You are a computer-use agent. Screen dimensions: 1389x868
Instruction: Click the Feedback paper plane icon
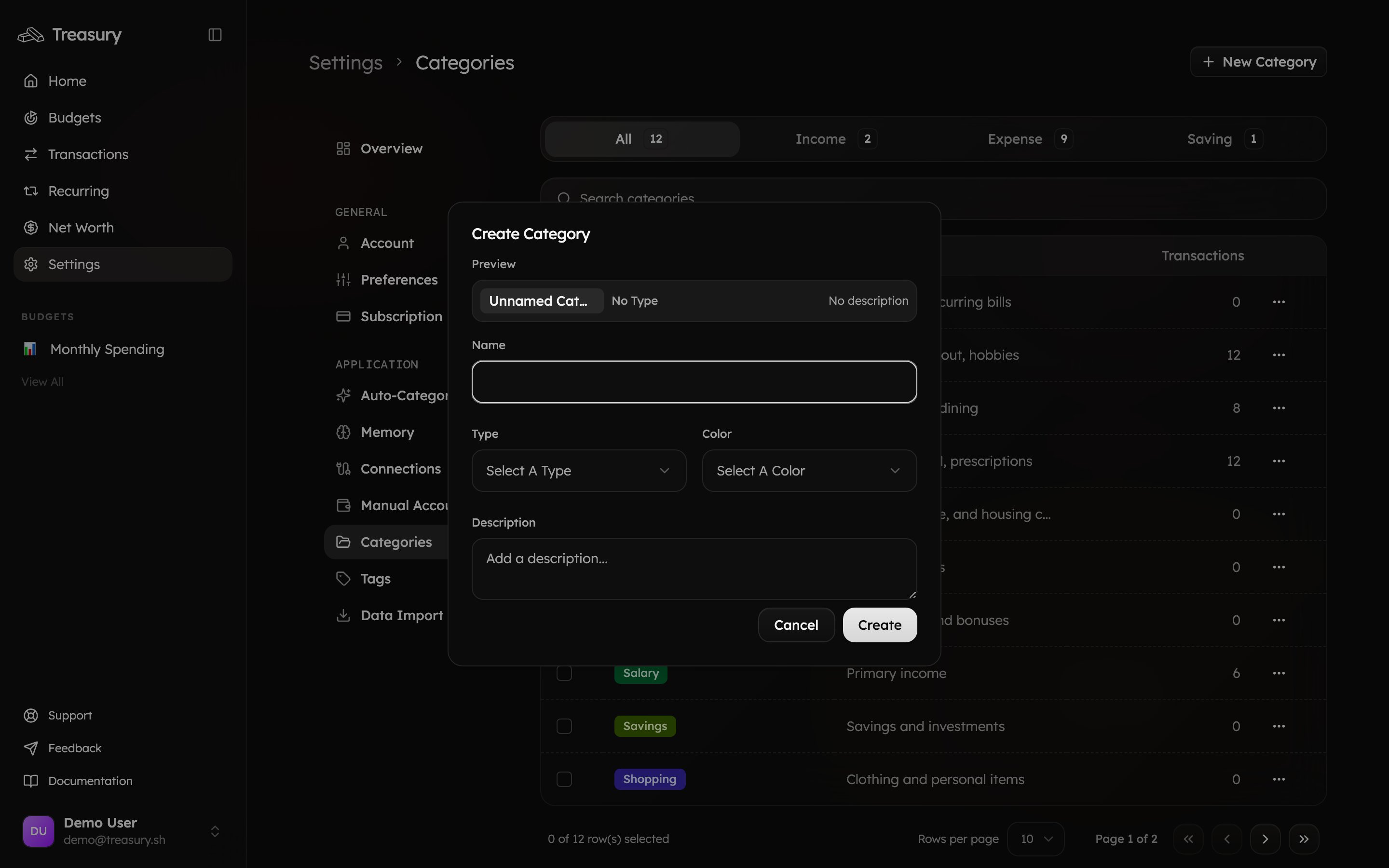tap(31, 748)
